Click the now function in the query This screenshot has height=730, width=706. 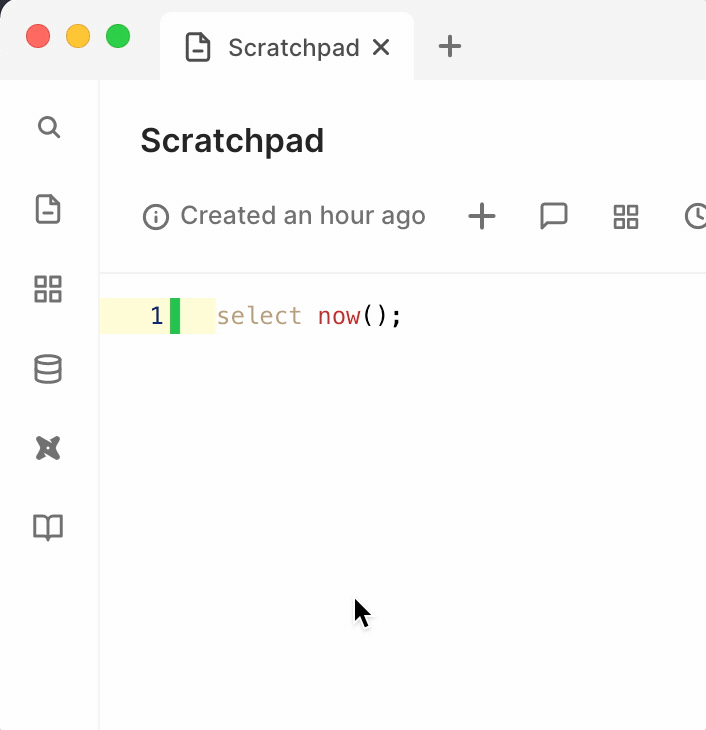(x=339, y=316)
